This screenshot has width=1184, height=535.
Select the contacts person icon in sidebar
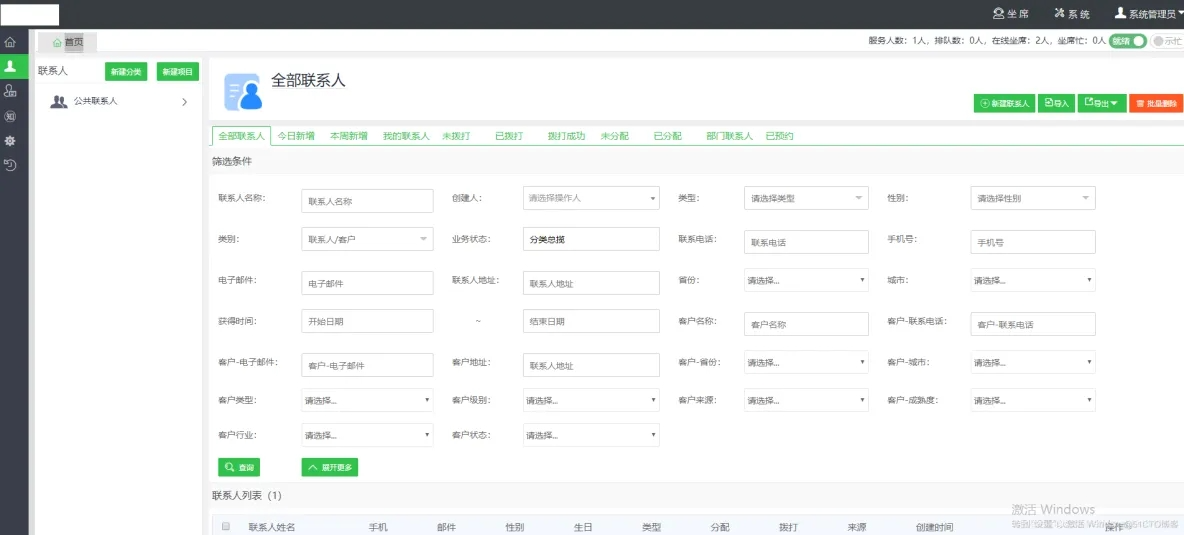point(10,66)
